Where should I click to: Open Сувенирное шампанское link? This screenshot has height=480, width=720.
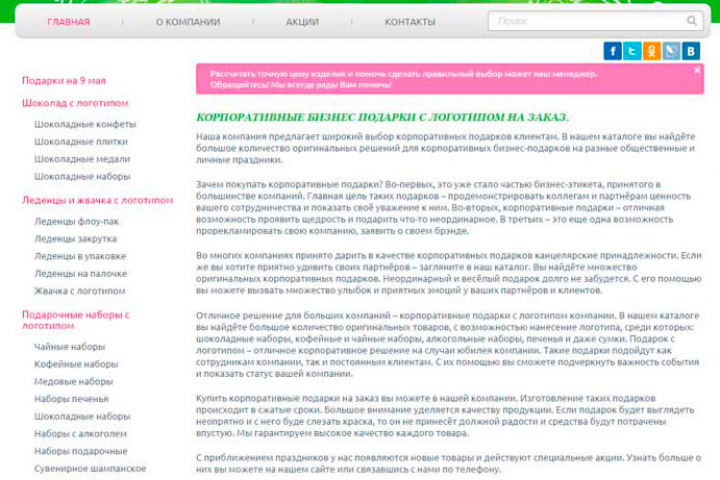point(90,469)
